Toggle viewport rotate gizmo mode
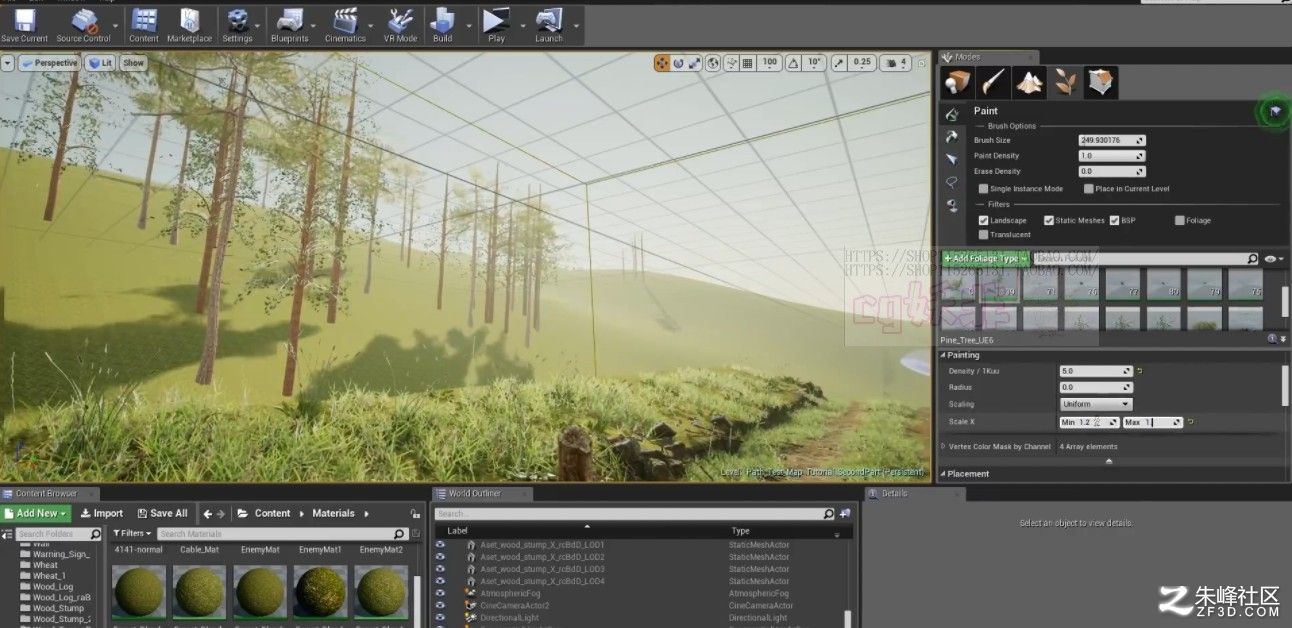This screenshot has height=628, width=1292. tap(678, 63)
